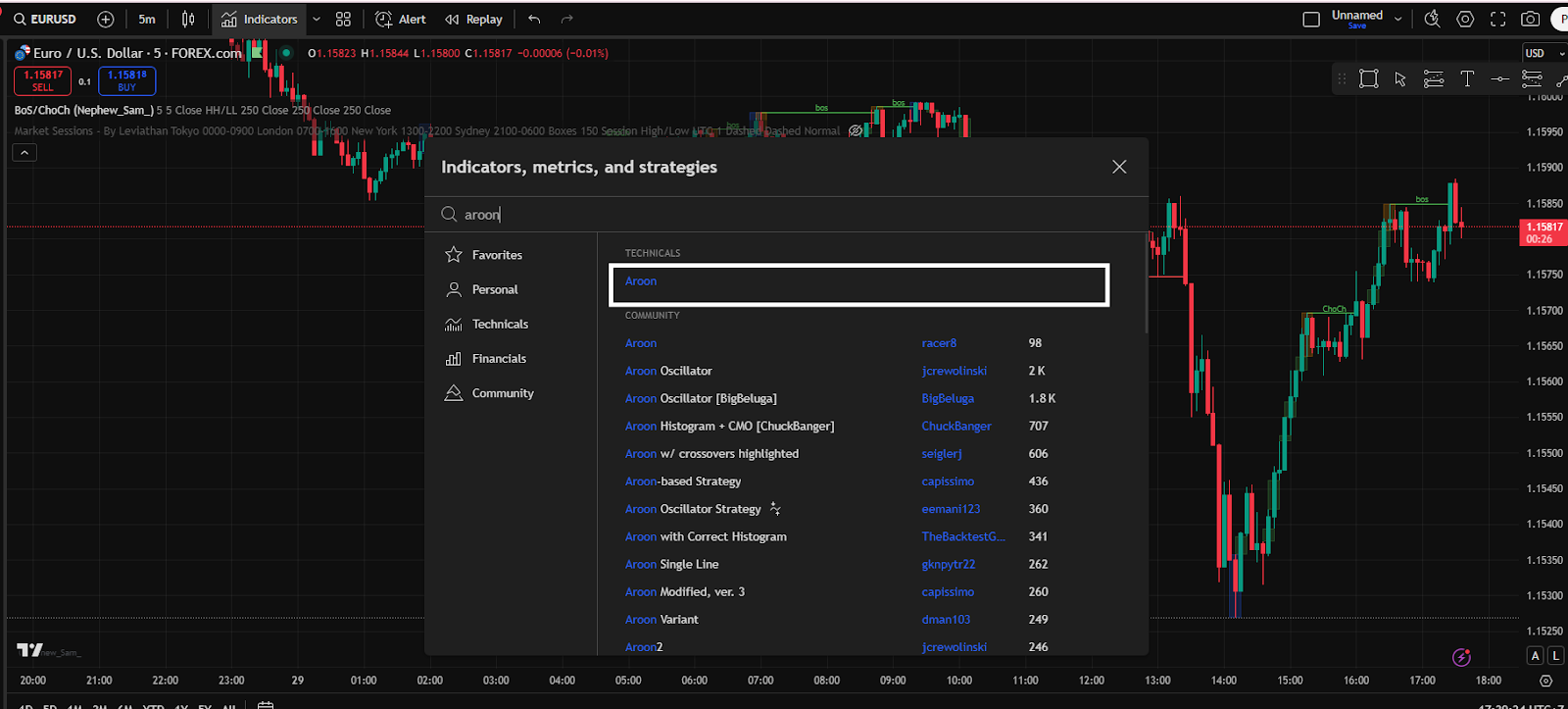The width and height of the screenshot is (1568, 709).
Task: Click the blue BUY 1.15818 button
Action: tap(127, 80)
